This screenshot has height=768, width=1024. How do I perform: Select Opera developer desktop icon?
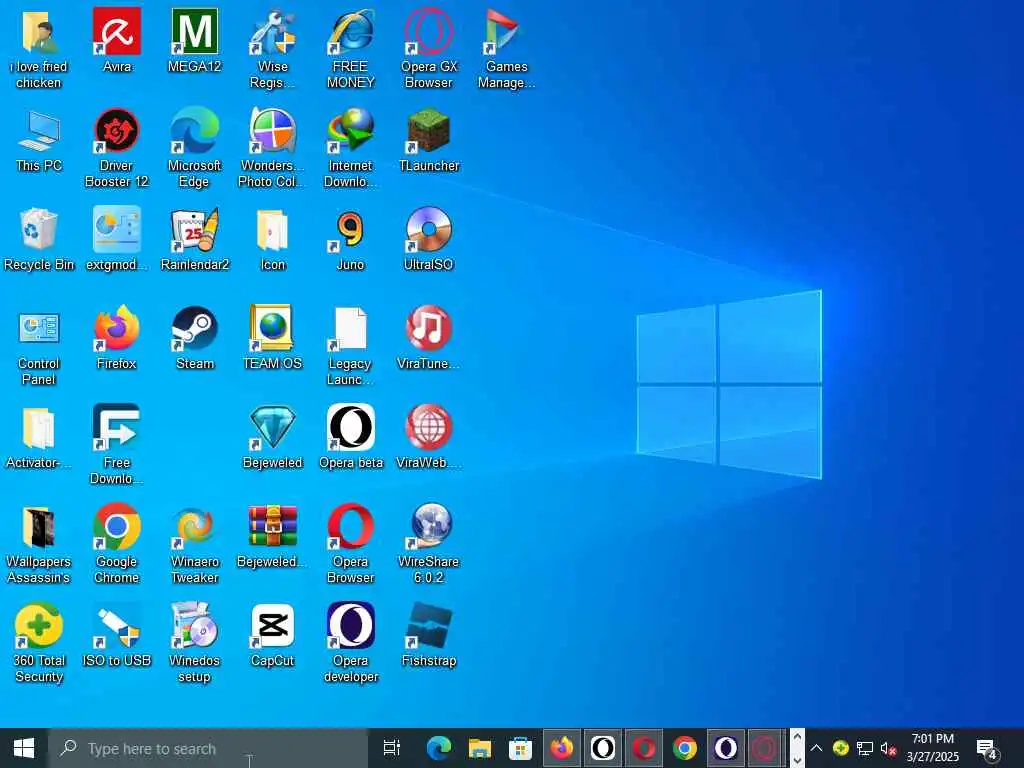(351, 643)
